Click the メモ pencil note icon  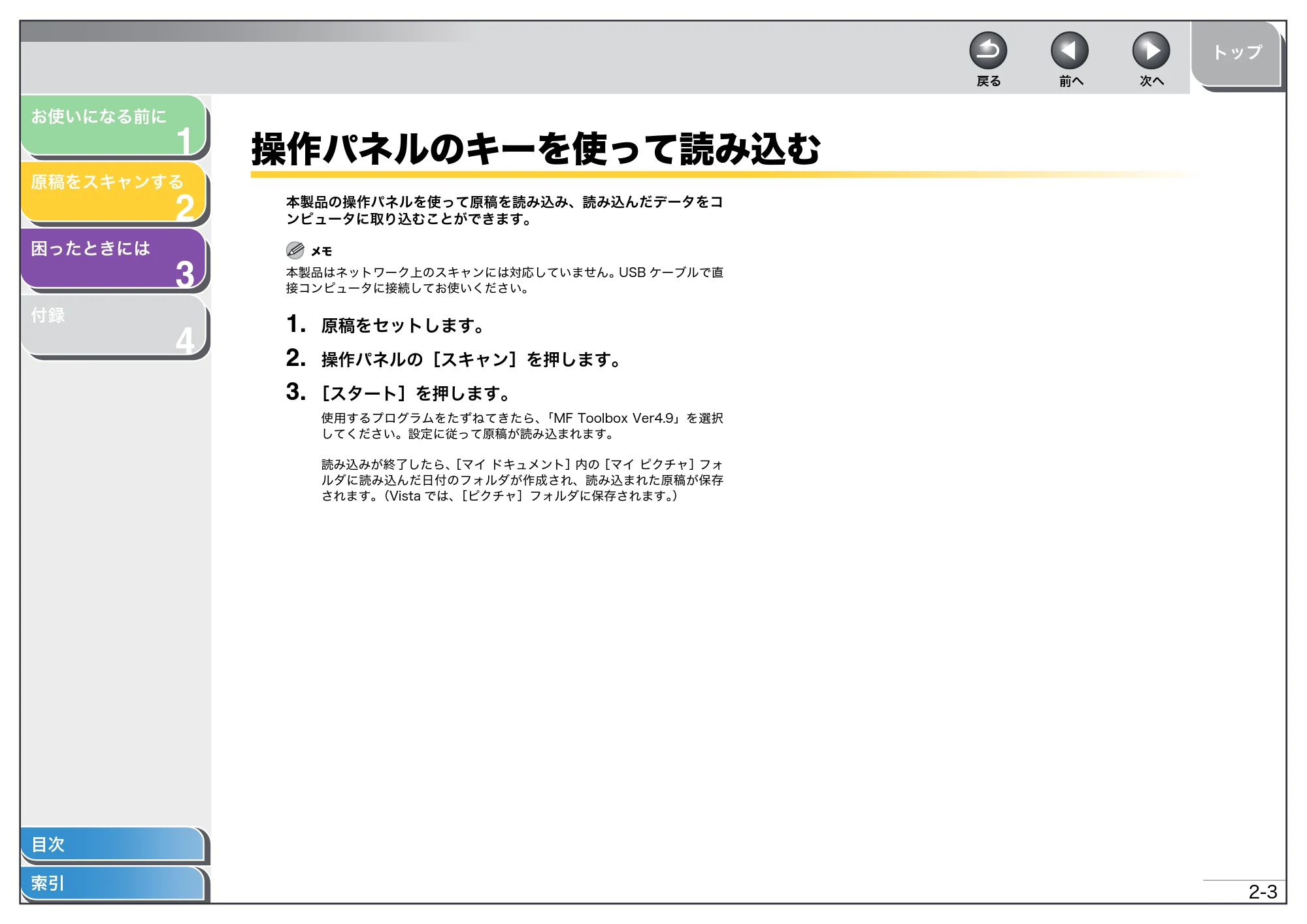[295, 250]
